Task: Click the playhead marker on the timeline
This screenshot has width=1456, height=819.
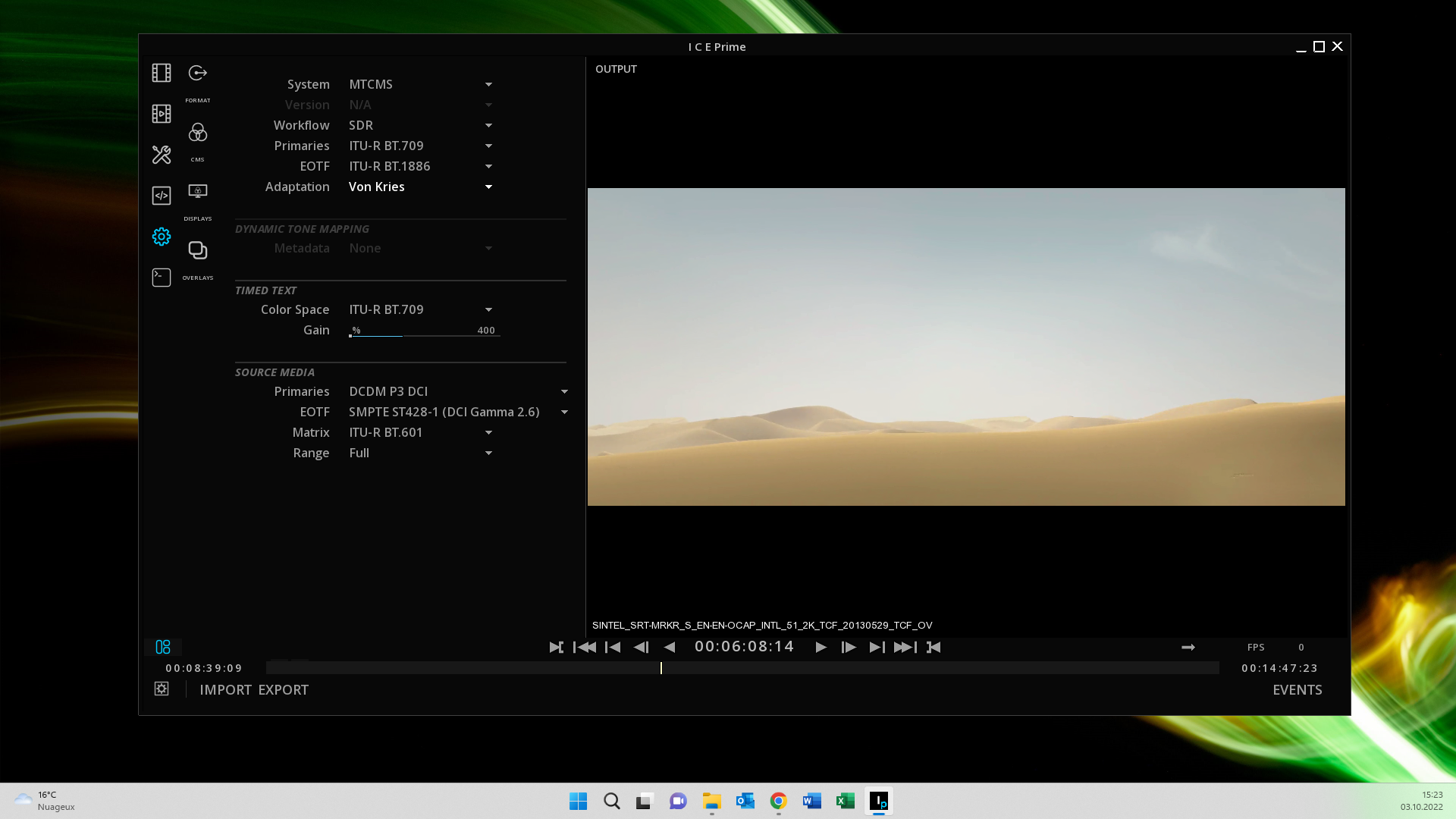Action: point(661,668)
